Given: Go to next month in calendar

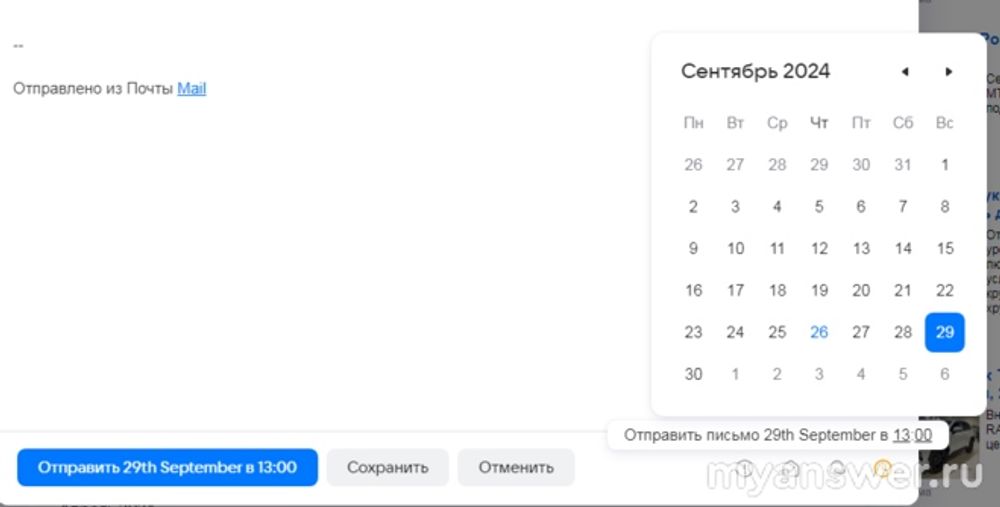Looking at the screenshot, I should pos(948,72).
